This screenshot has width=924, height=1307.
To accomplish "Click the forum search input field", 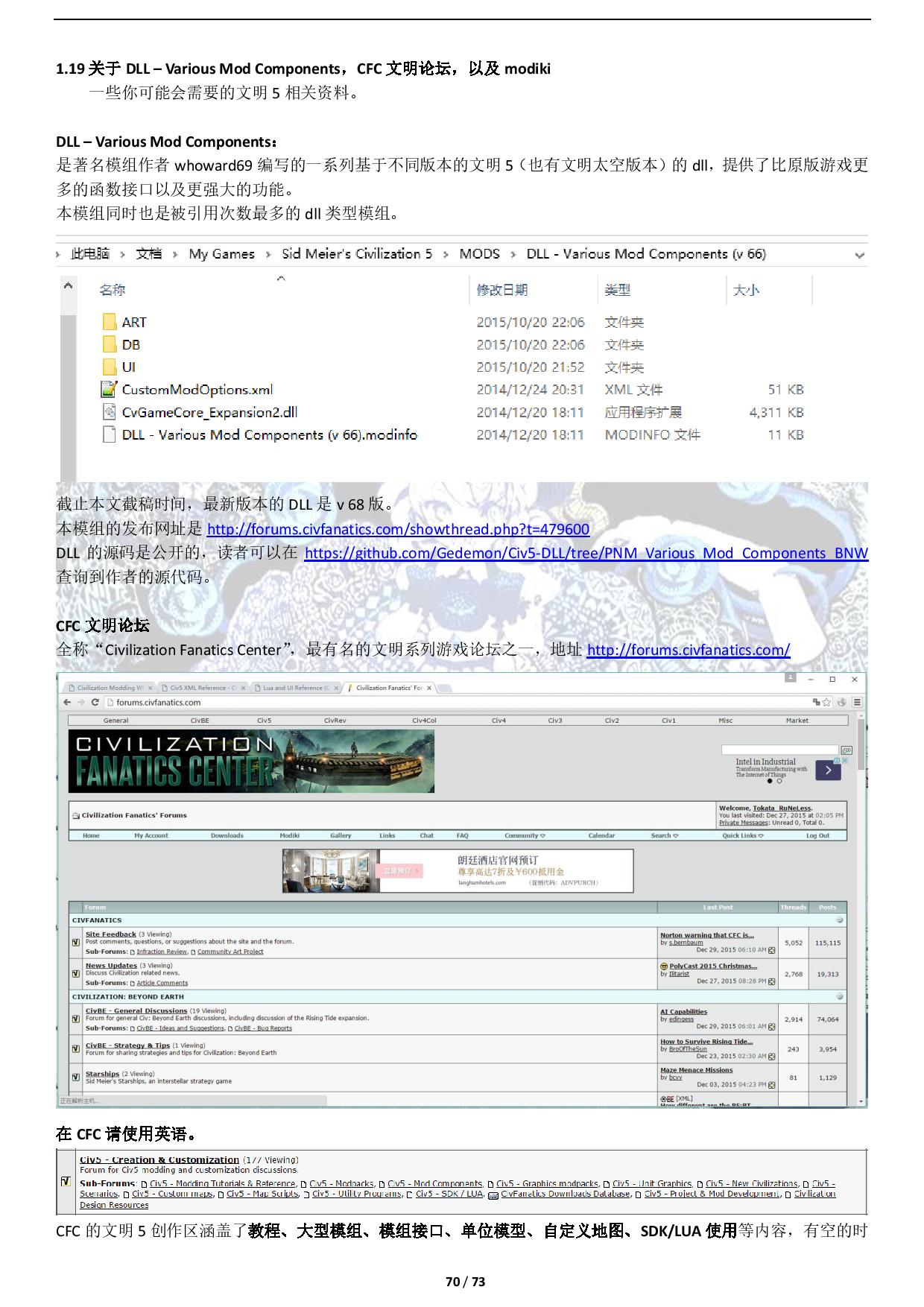I will (779, 750).
